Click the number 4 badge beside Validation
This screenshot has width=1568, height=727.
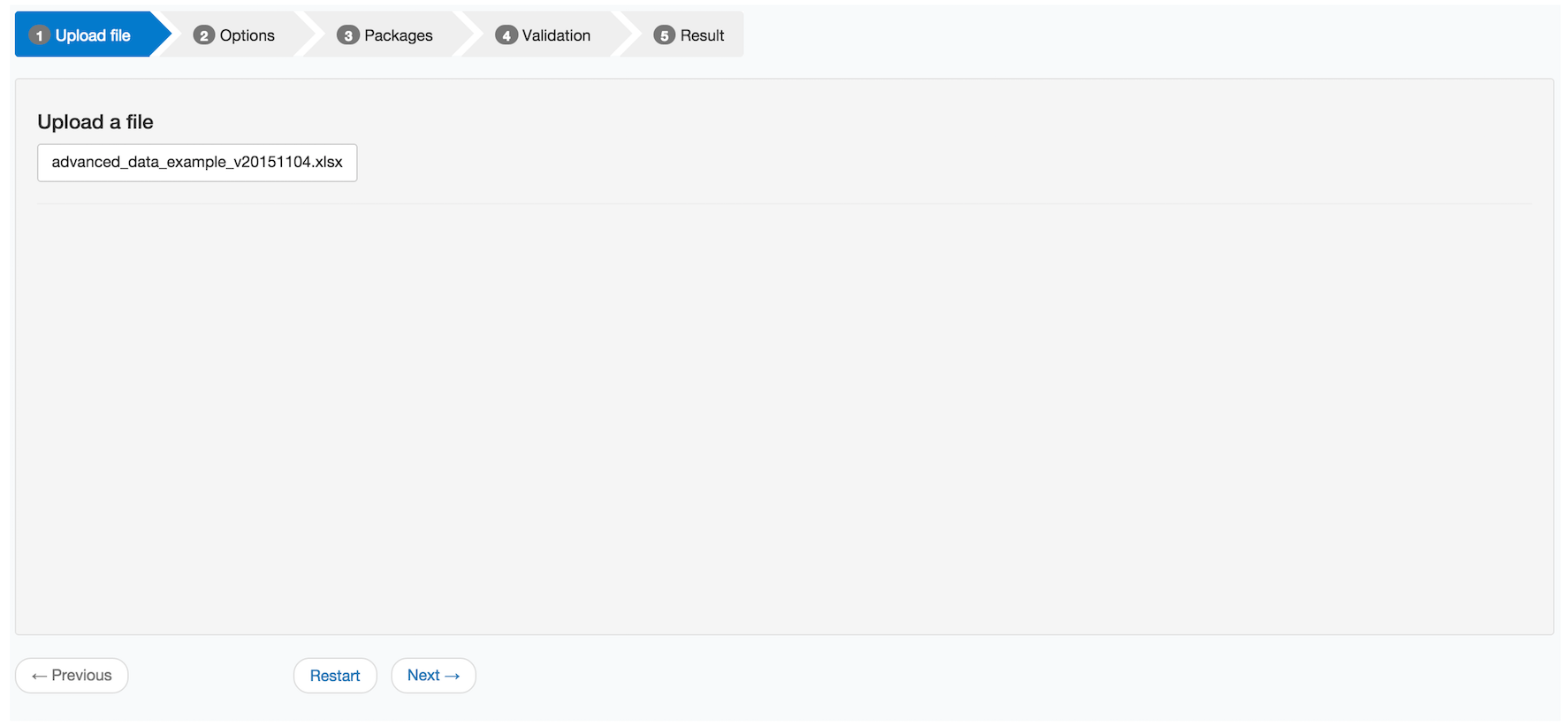click(506, 35)
